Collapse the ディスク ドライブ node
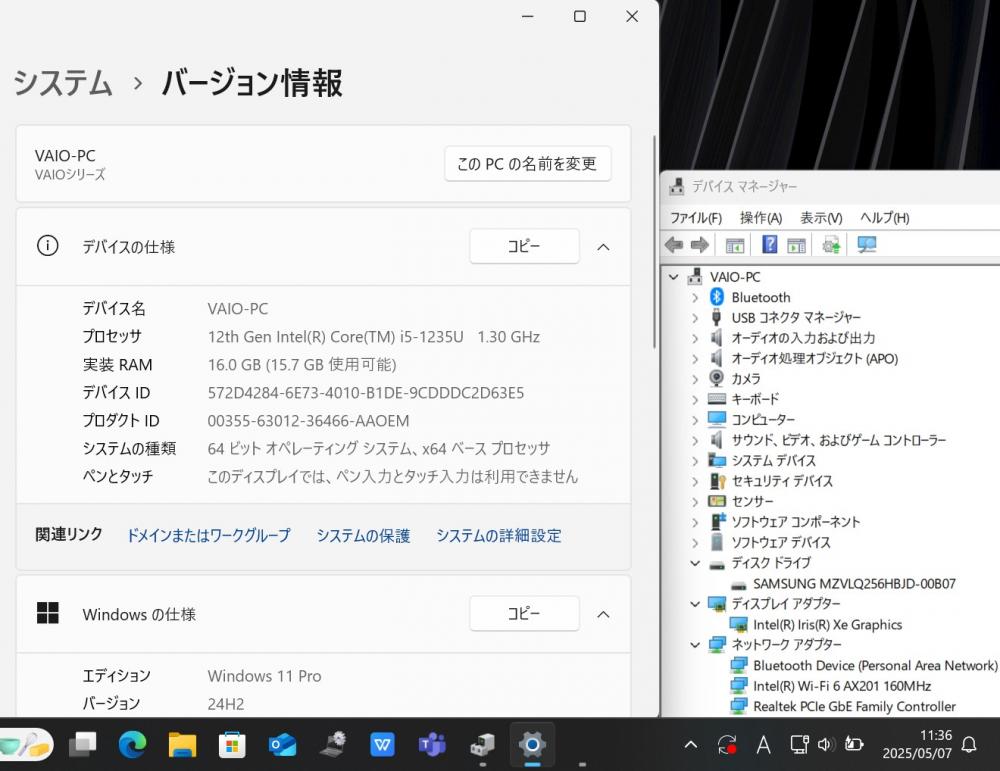Image resolution: width=1000 pixels, height=771 pixels. pyautogui.click(x=695, y=563)
